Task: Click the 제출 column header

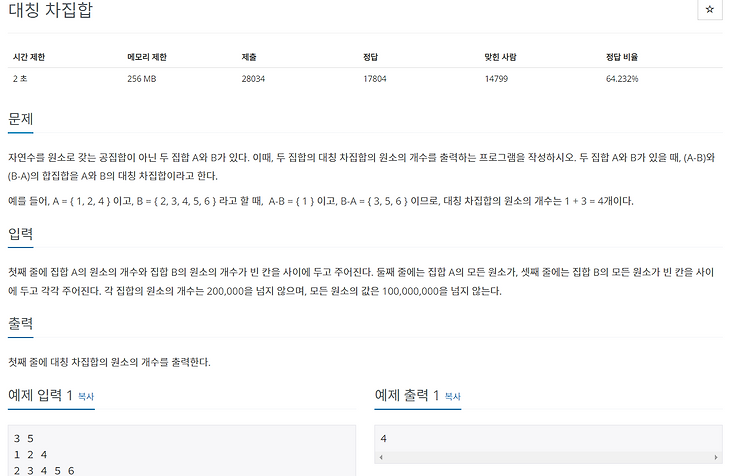Action: pyautogui.click(x=249, y=57)
